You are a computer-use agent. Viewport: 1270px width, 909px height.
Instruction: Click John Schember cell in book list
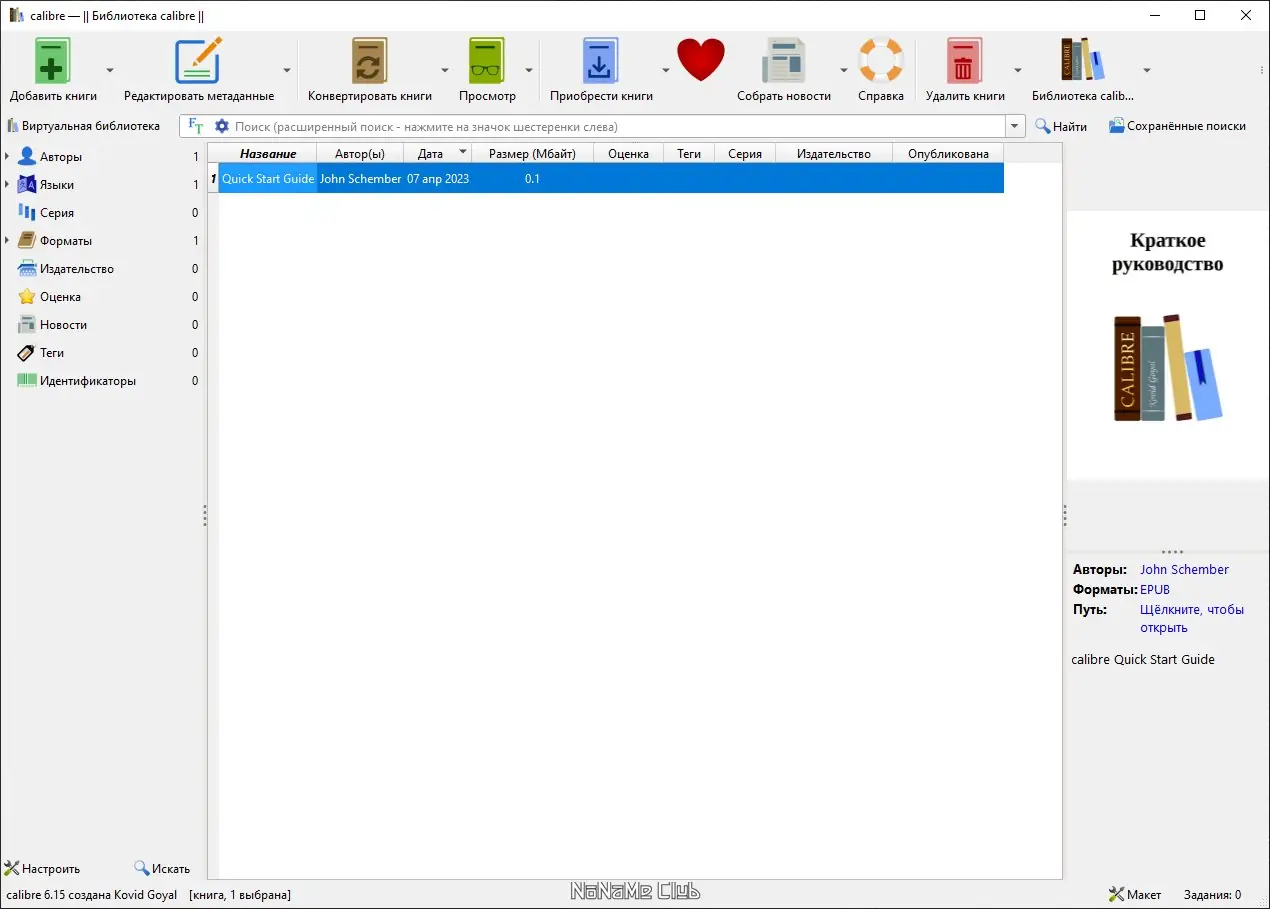(x=360, y=178)
